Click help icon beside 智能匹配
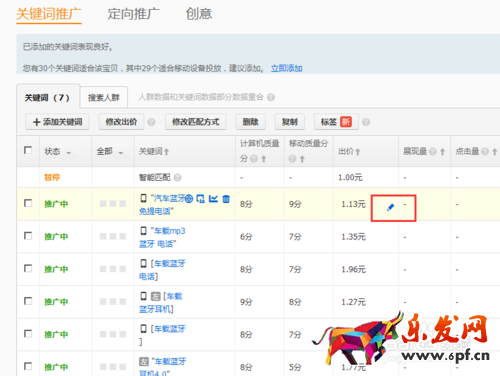Viewport: 500px width, 376px height. tap(178, 177)
